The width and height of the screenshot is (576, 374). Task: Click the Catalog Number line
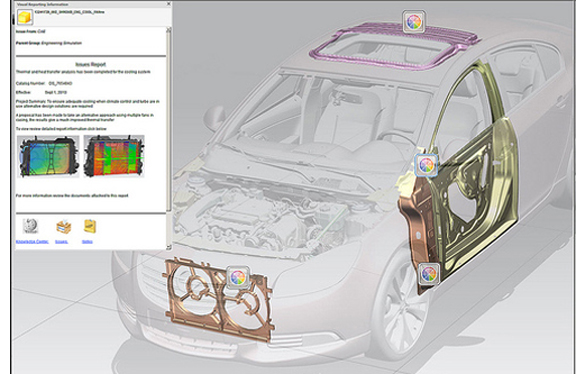44,83
